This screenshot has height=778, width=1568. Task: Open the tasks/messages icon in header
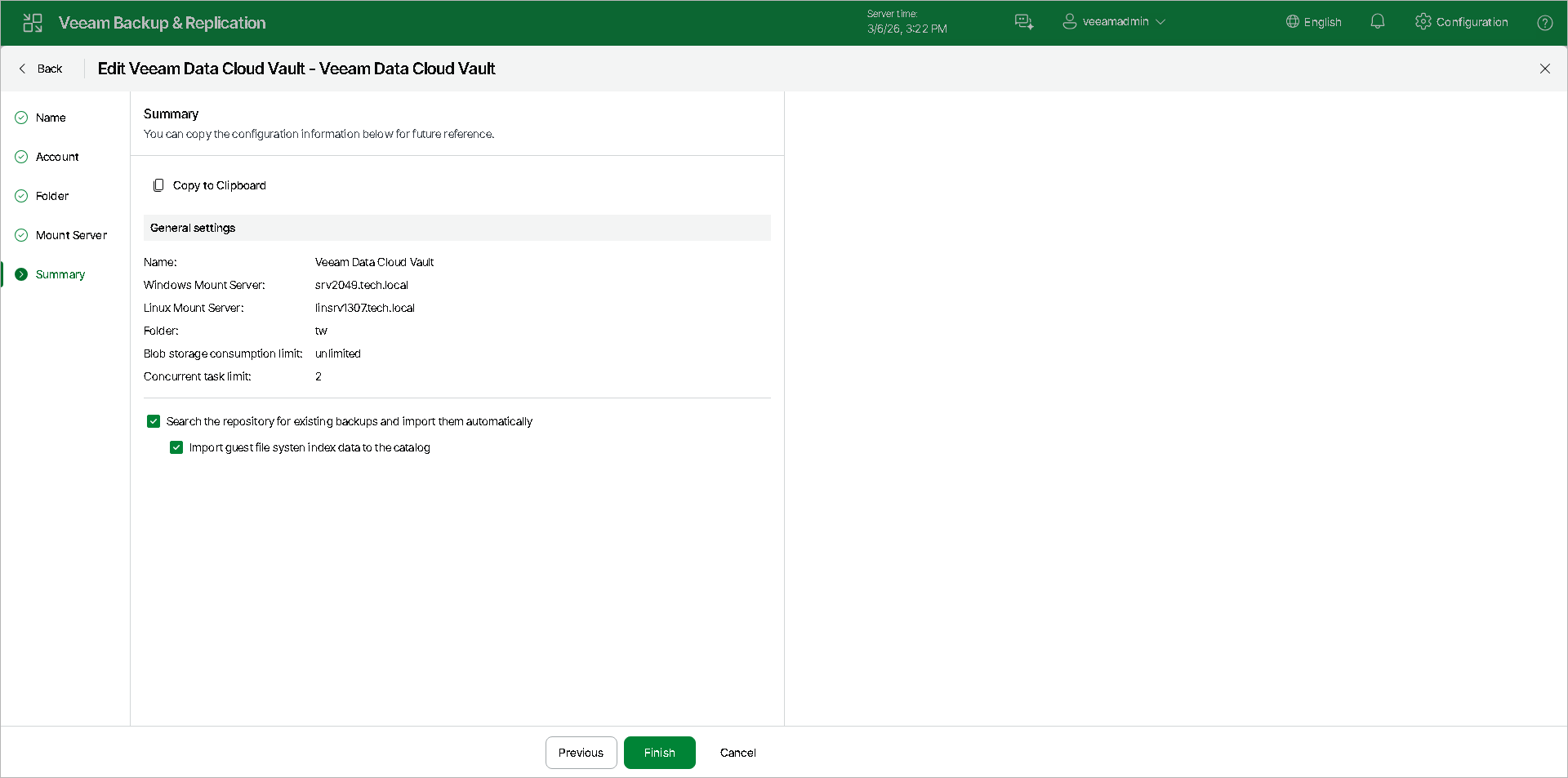point(1024,22)
